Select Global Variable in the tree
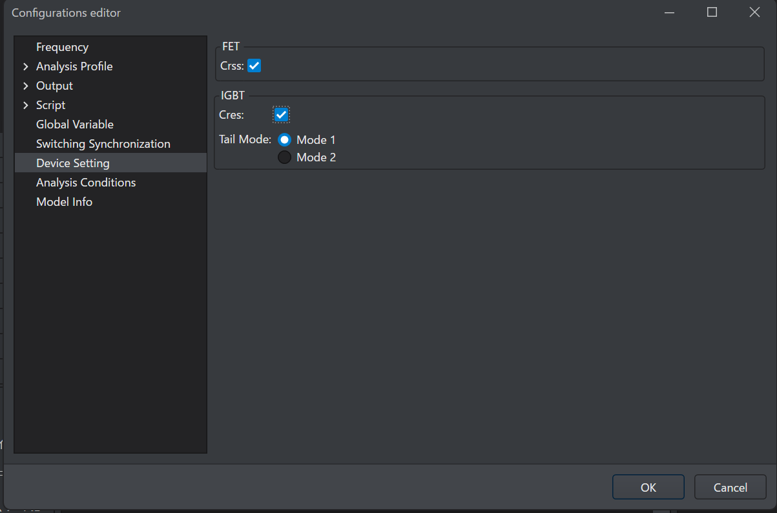 click(75, 124)
